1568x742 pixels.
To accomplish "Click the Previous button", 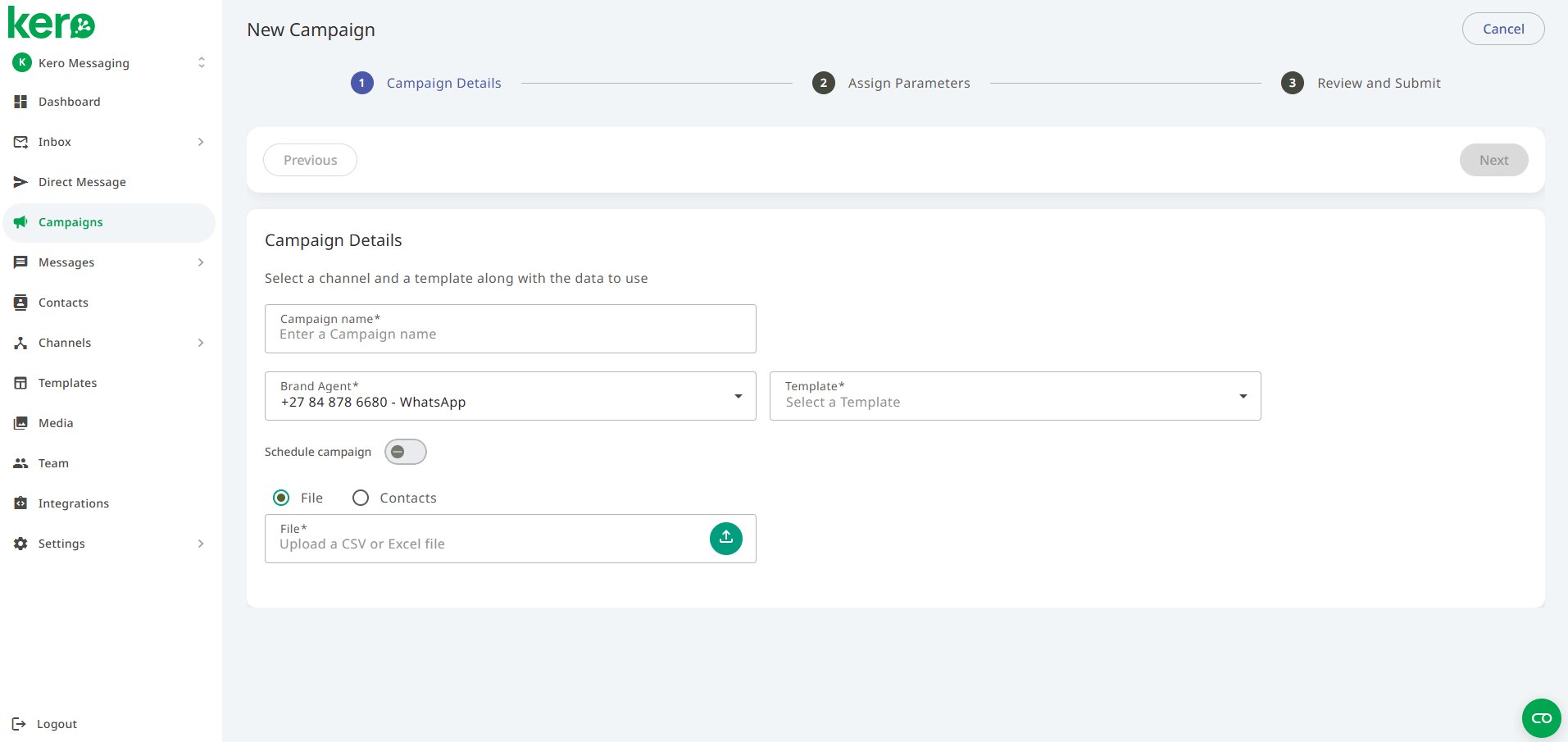I will [x=310, y=160].
